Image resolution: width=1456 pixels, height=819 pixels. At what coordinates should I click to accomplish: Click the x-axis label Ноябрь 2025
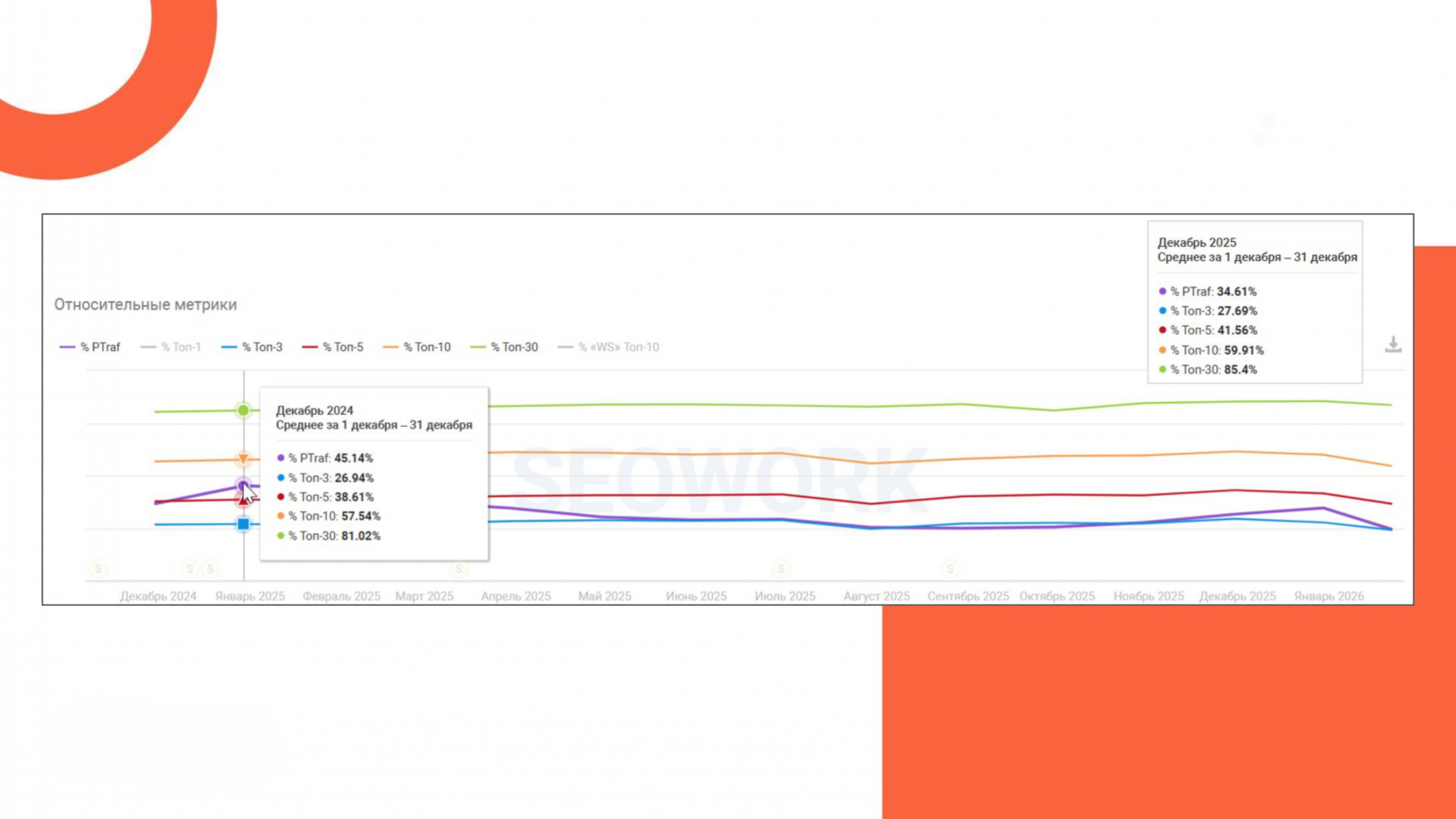[x=1149, y=596]
